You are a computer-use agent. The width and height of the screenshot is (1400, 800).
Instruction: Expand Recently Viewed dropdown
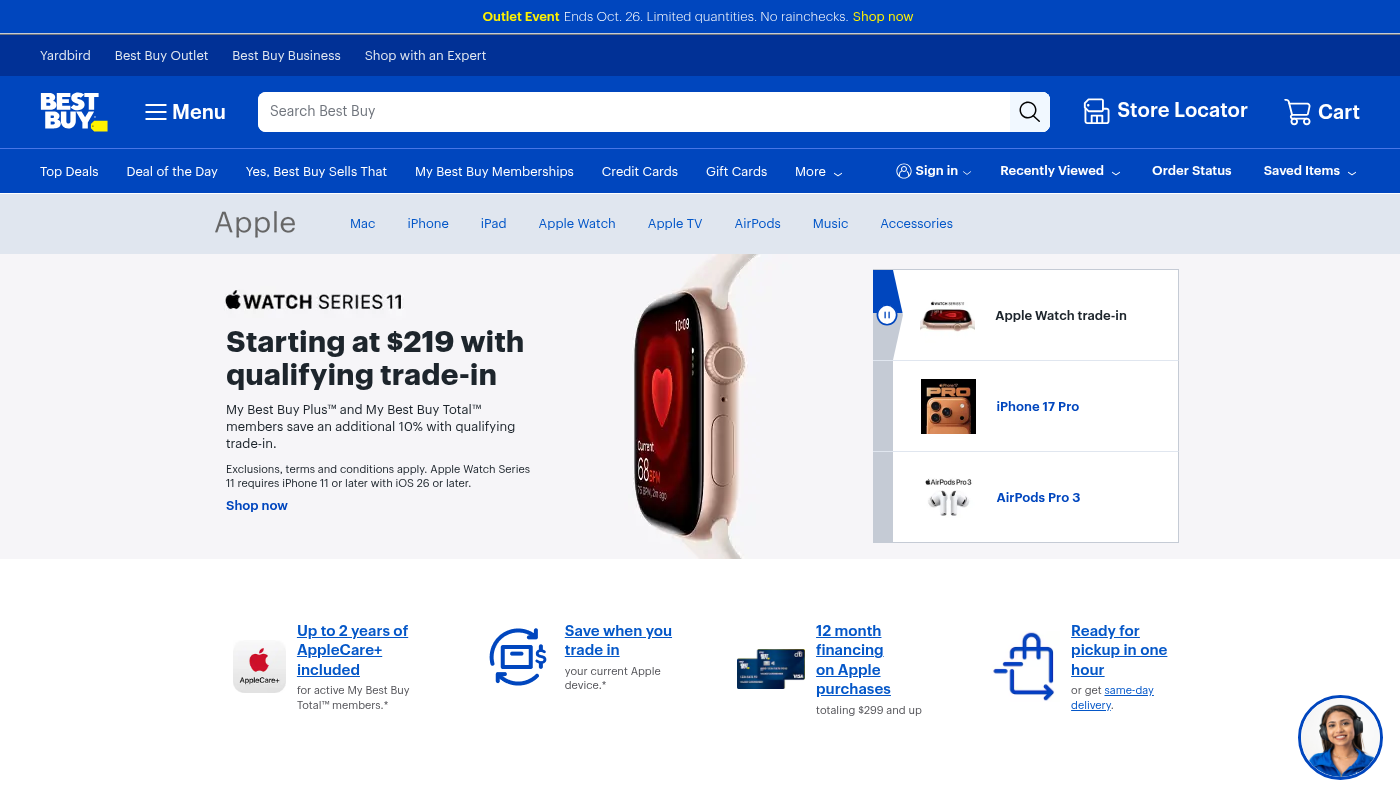click(1060, 171)
